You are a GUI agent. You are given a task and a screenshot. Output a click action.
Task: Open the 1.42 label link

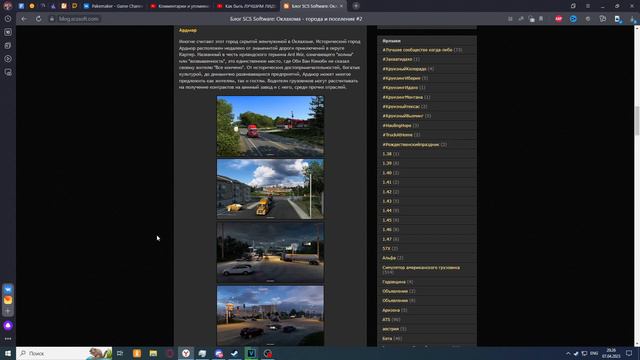click(x=387, y=192)
